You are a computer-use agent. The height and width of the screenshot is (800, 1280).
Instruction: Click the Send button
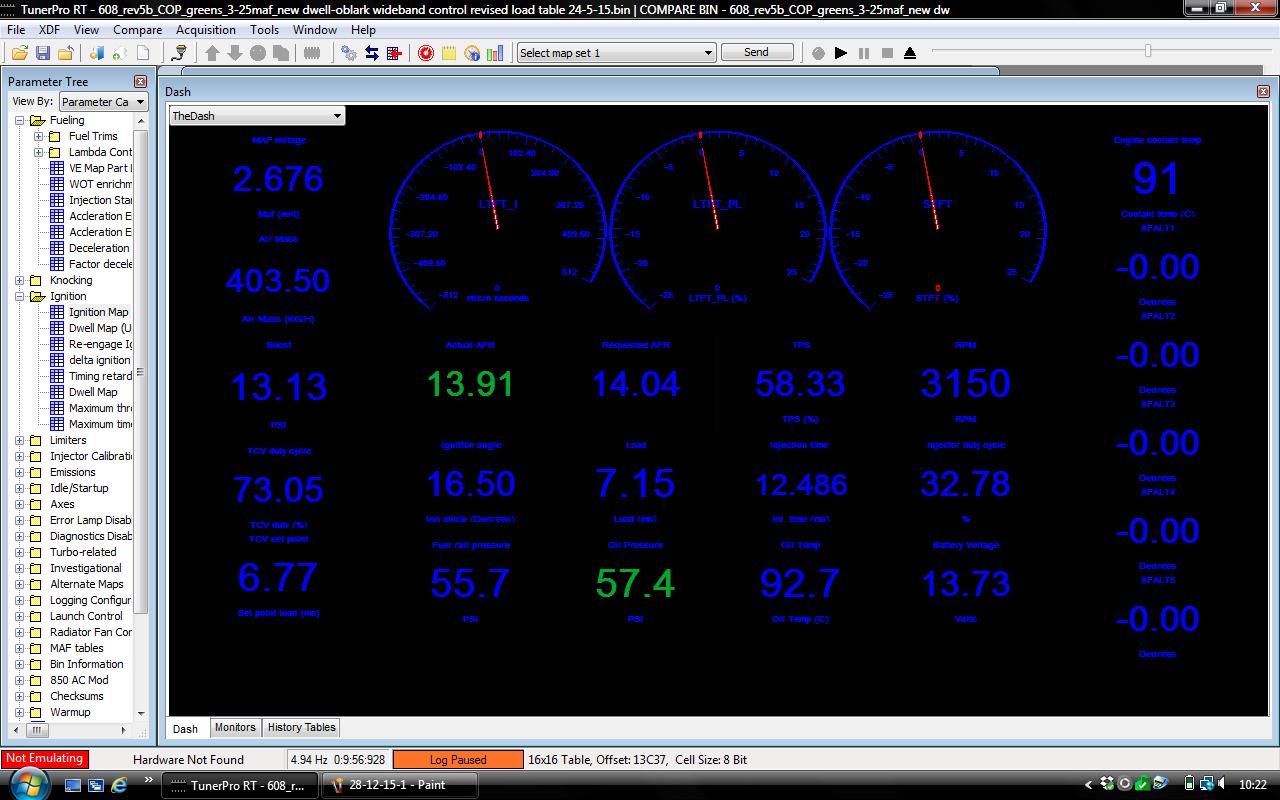pos(757,52)
